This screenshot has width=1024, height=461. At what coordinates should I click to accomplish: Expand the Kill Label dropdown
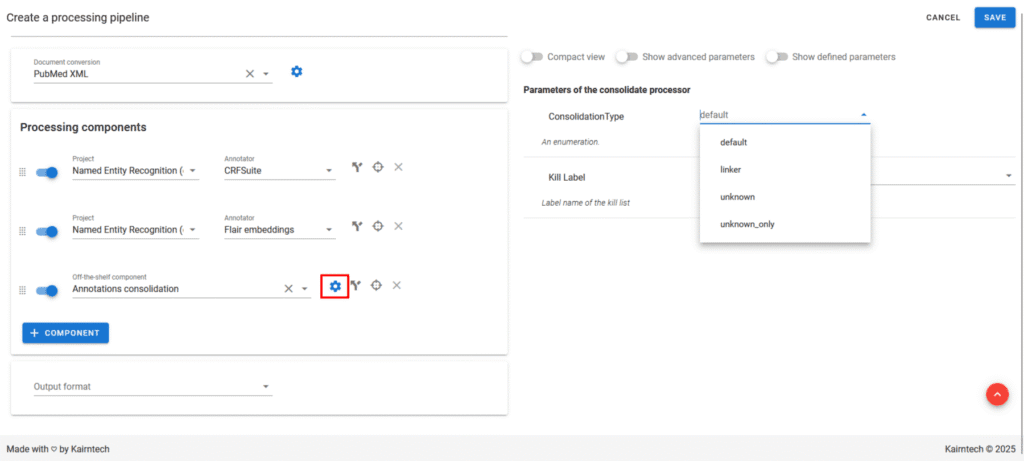(1008, 177)
